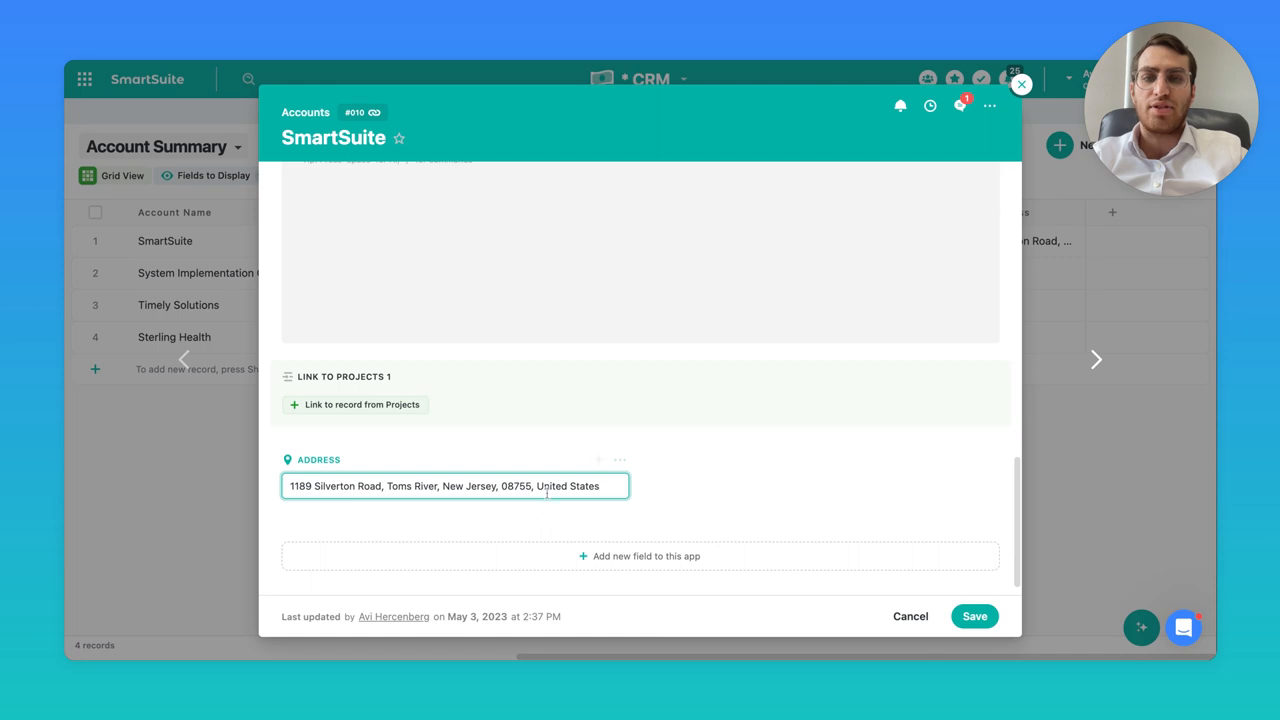
Task: Add a row with the green plus
Action: point(95,369)
